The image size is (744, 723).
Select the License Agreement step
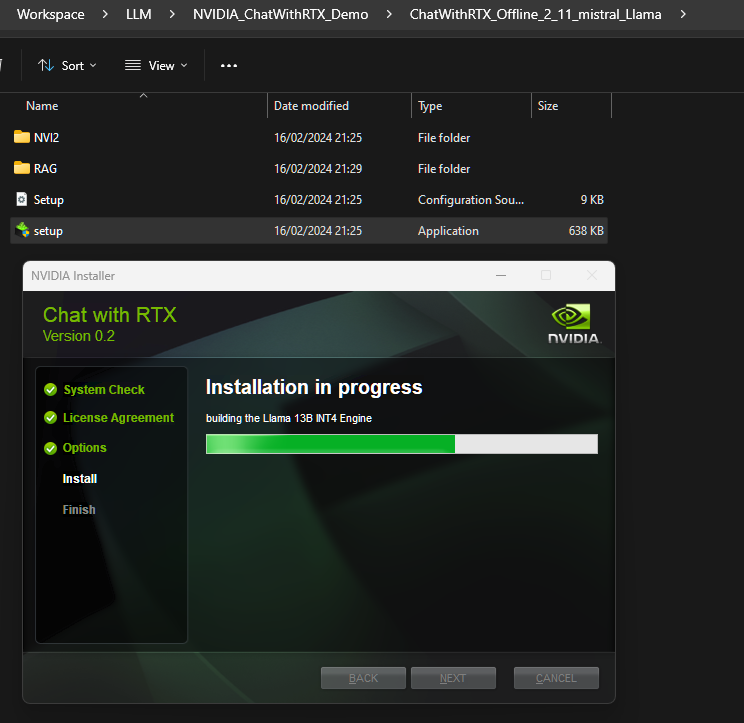click(119, 417)
